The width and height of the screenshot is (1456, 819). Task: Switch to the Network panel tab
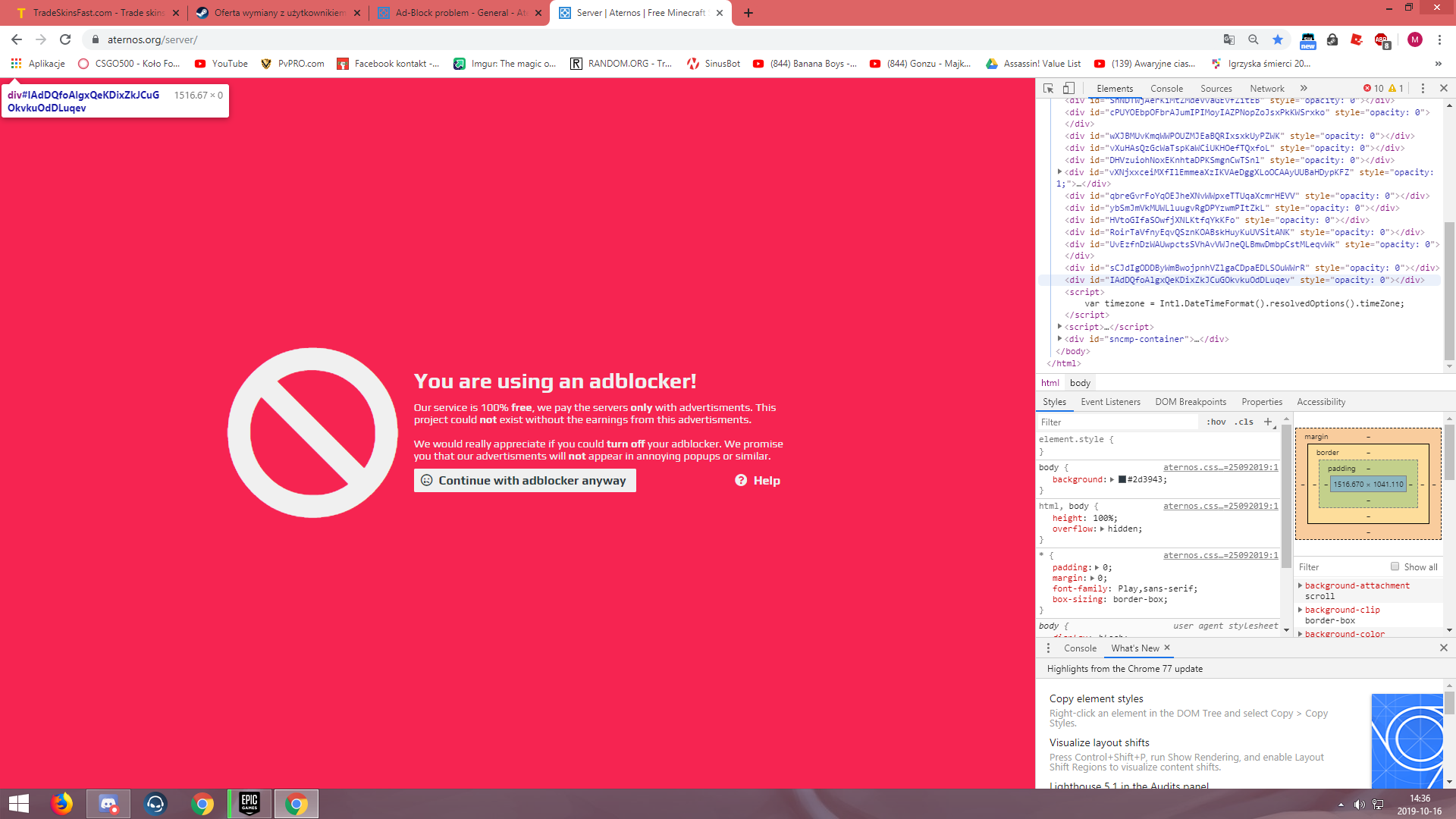[1267, 88]
